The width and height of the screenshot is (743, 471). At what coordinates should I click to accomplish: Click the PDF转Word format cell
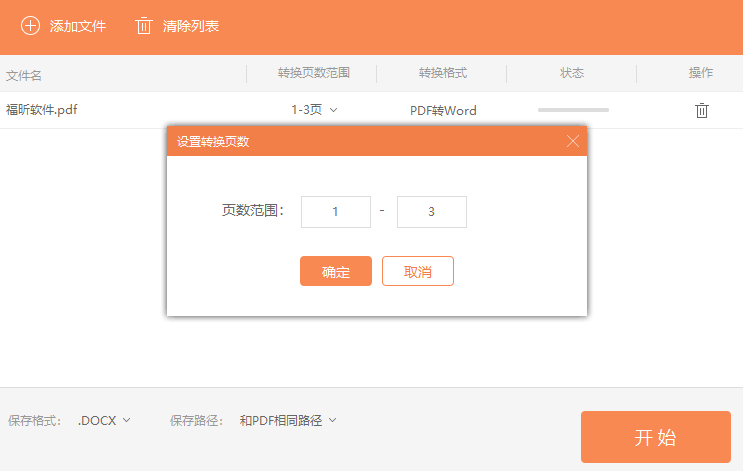point(443,110)
